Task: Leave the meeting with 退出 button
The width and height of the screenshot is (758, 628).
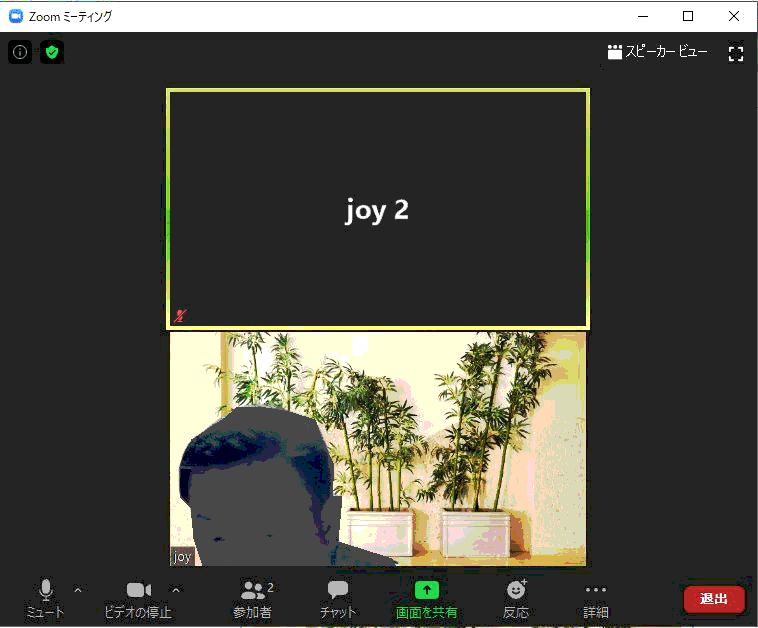Action: pyautogui.click(x=714, y=599)
